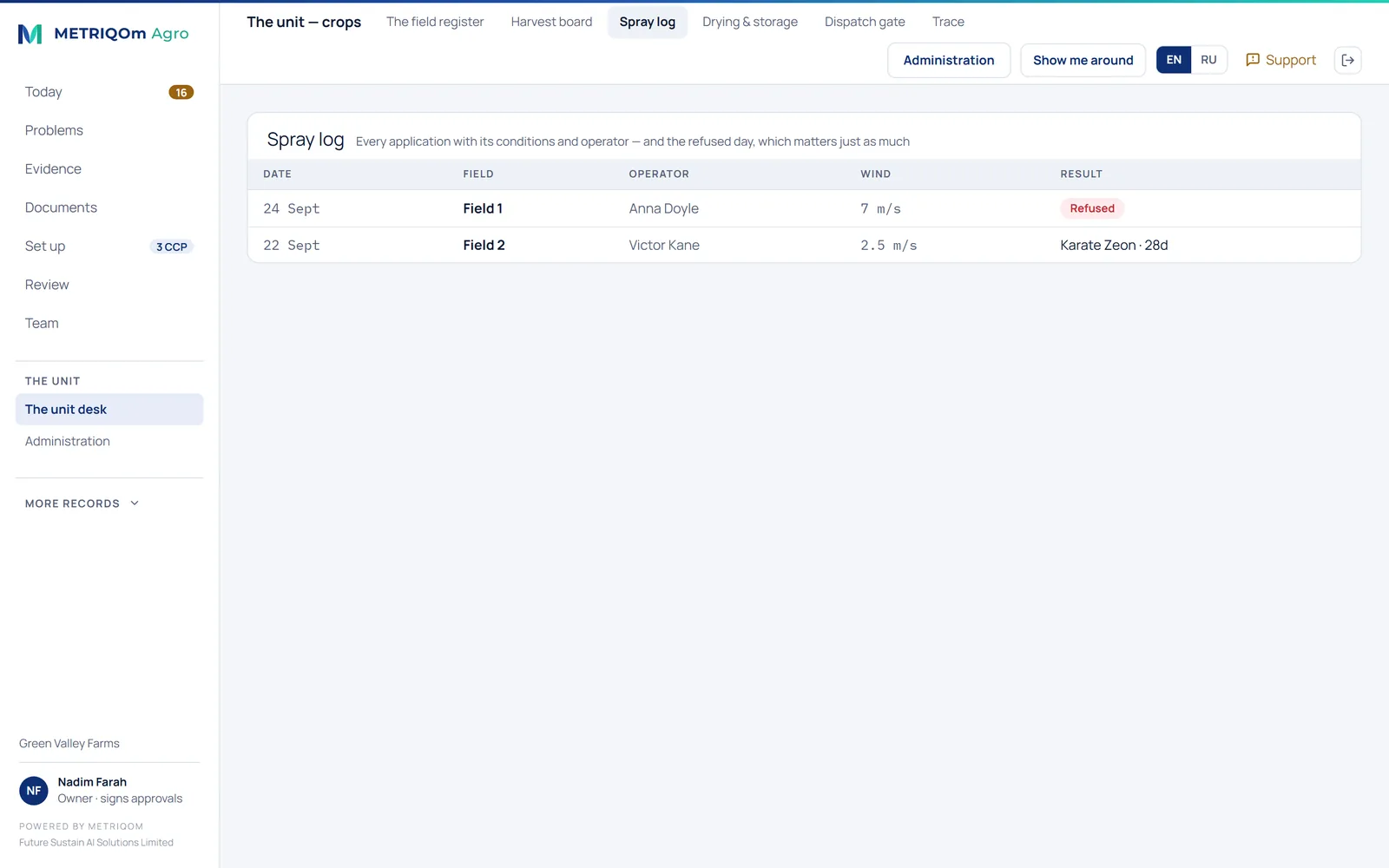Open Documents in the sidebar
This screenshot has width=1389, height=868.
click(x=109, y=207)
